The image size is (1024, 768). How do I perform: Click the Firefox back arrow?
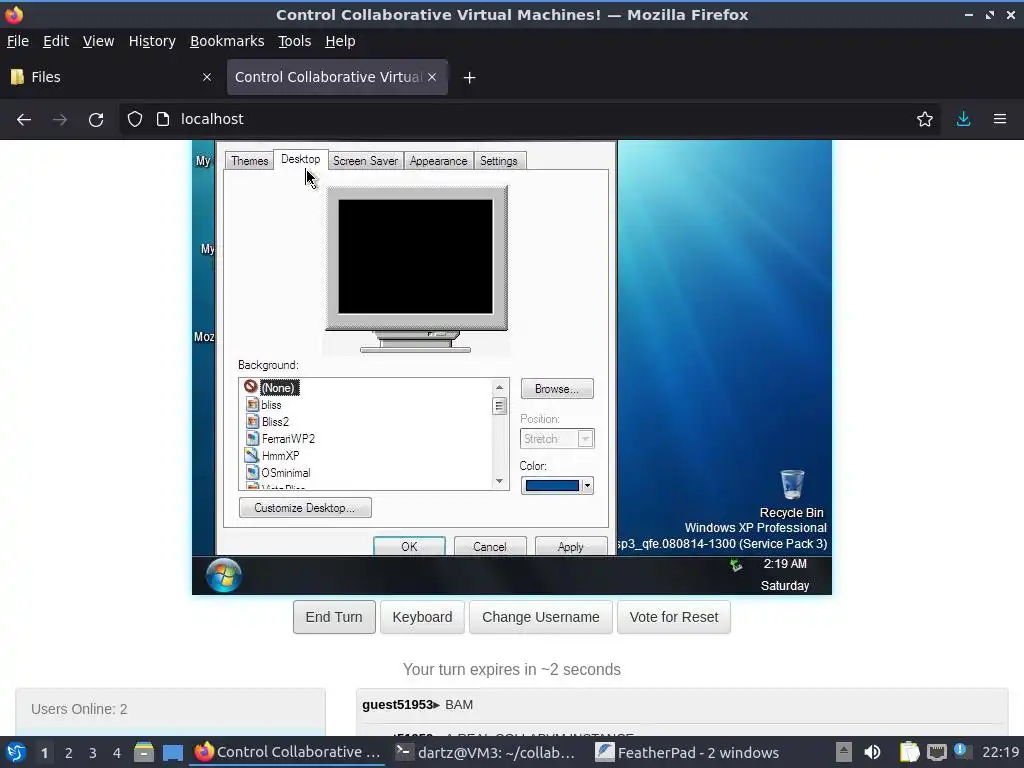coord(24,120)
